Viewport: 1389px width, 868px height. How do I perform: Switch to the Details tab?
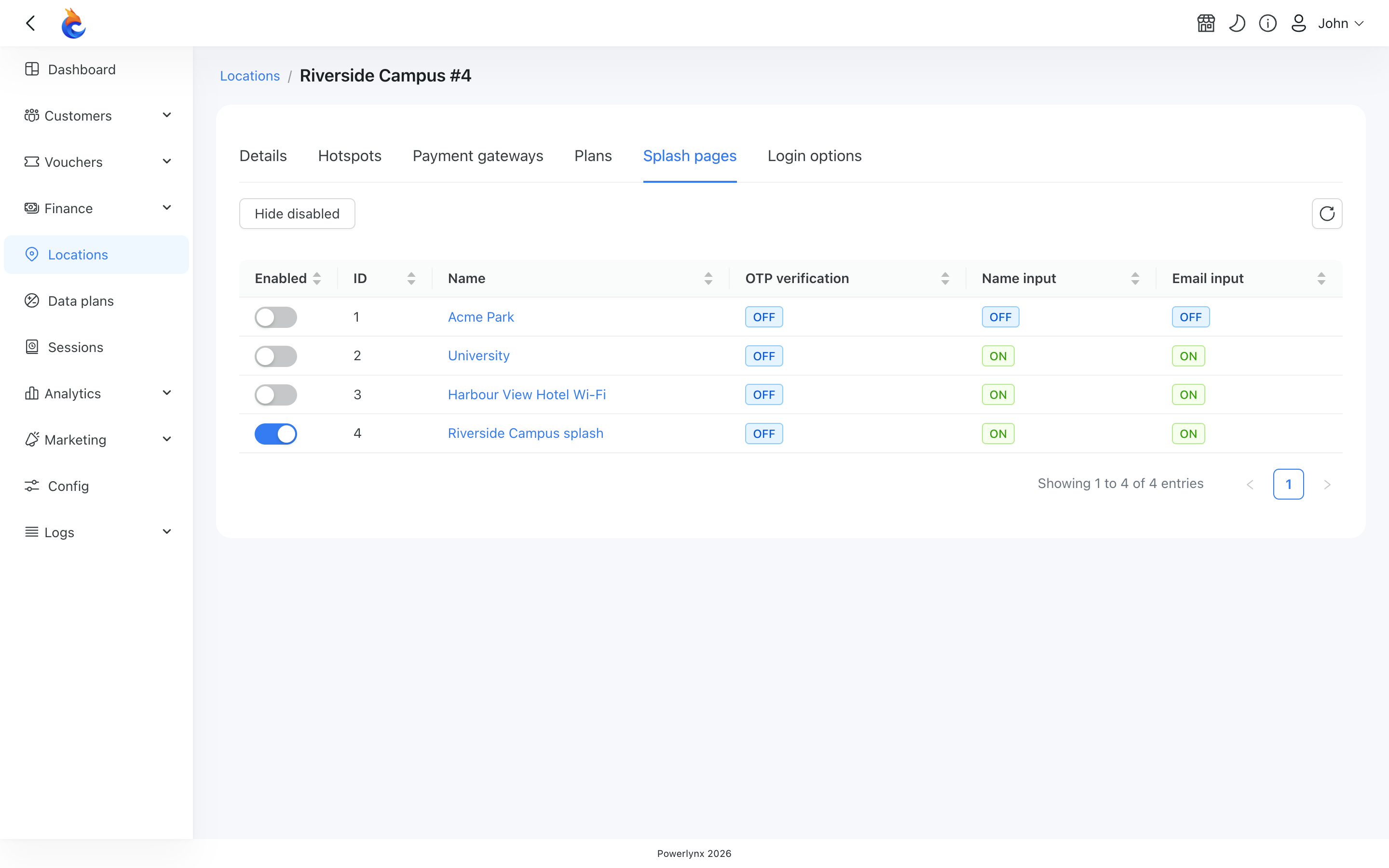click(263, 156)
